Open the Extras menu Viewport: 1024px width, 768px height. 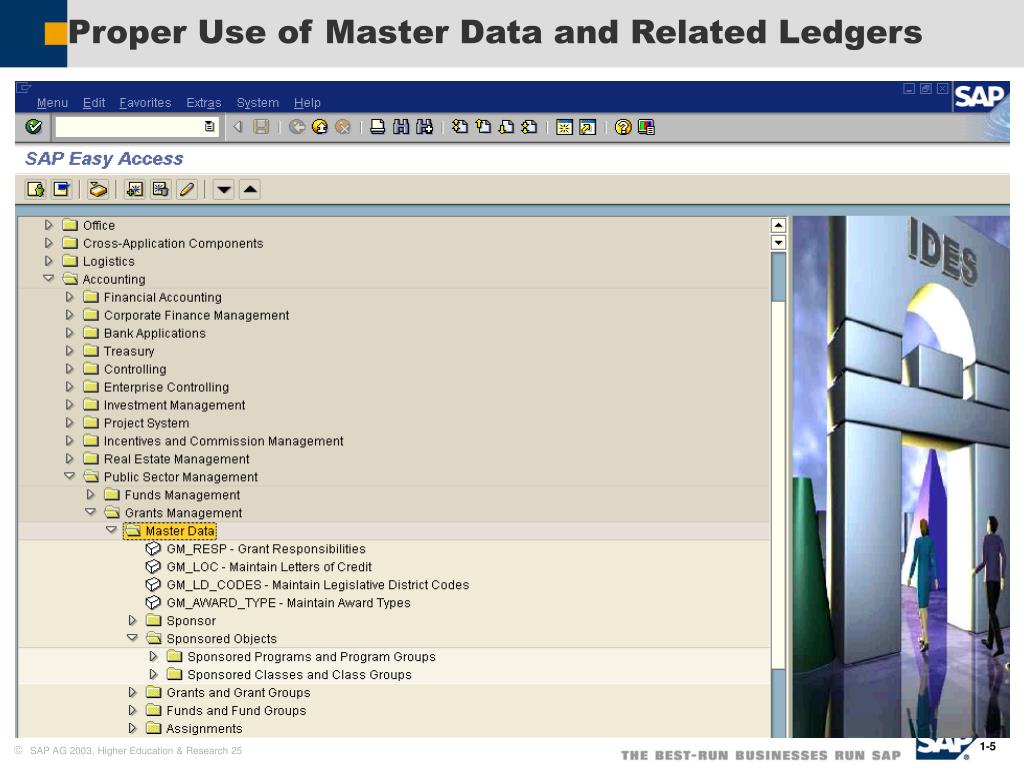(204, 103)
